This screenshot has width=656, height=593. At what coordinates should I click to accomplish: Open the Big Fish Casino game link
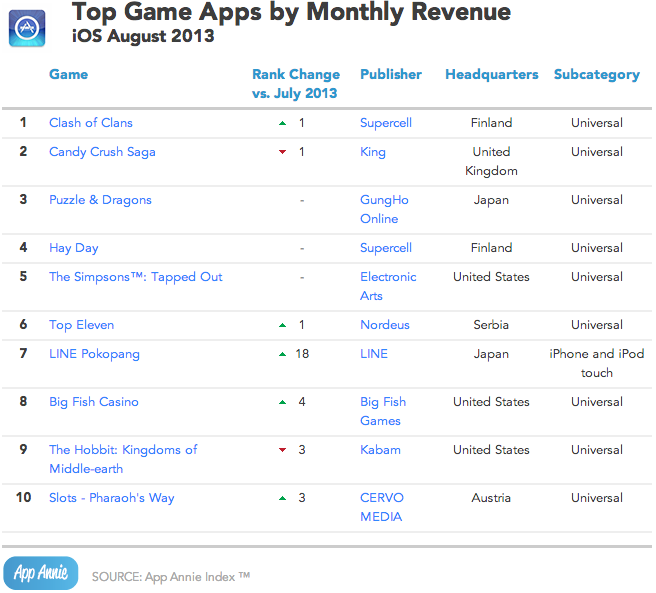94,402
